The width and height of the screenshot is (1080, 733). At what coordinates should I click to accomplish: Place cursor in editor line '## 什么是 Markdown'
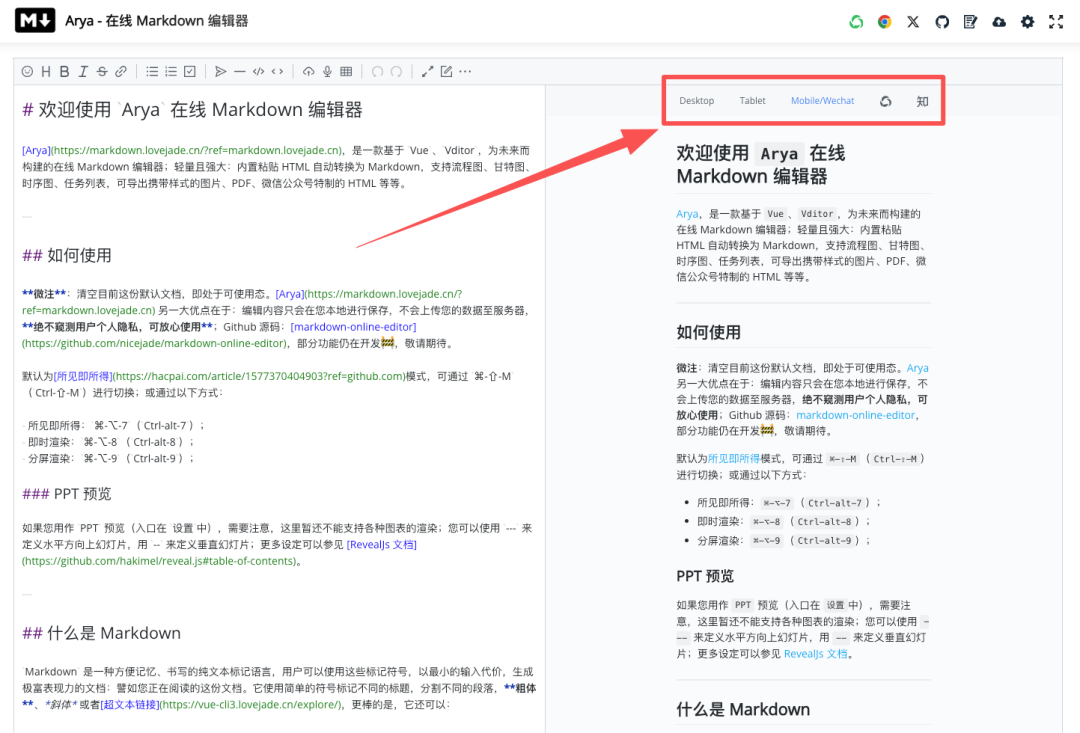coord(101,633)
